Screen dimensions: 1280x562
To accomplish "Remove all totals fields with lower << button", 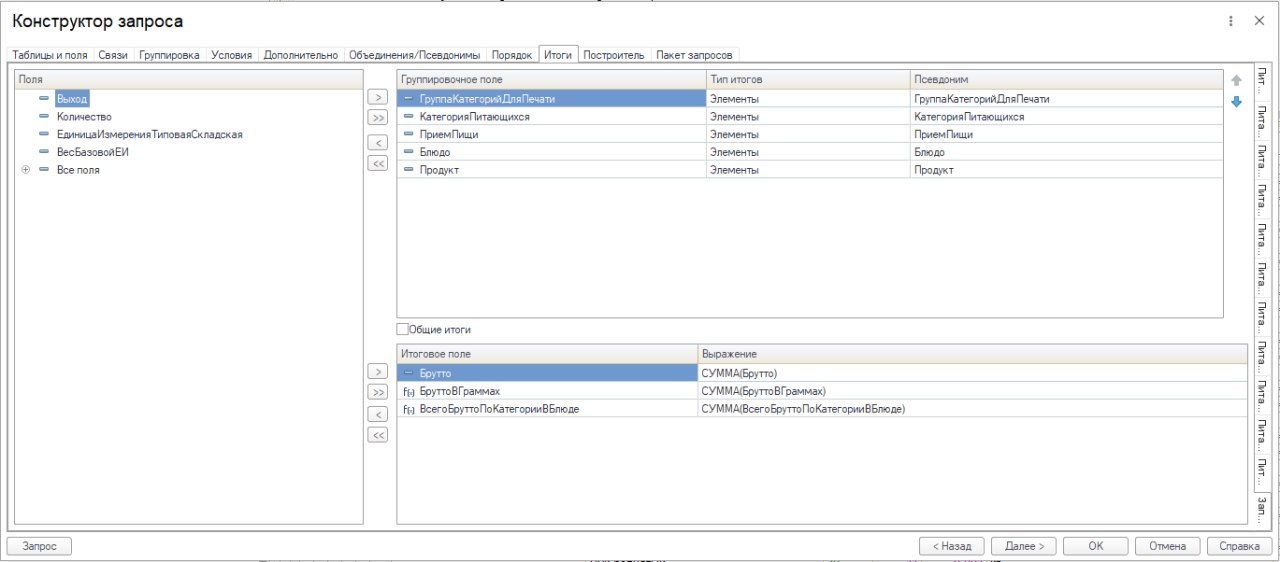I will click(x=377, y=435).
